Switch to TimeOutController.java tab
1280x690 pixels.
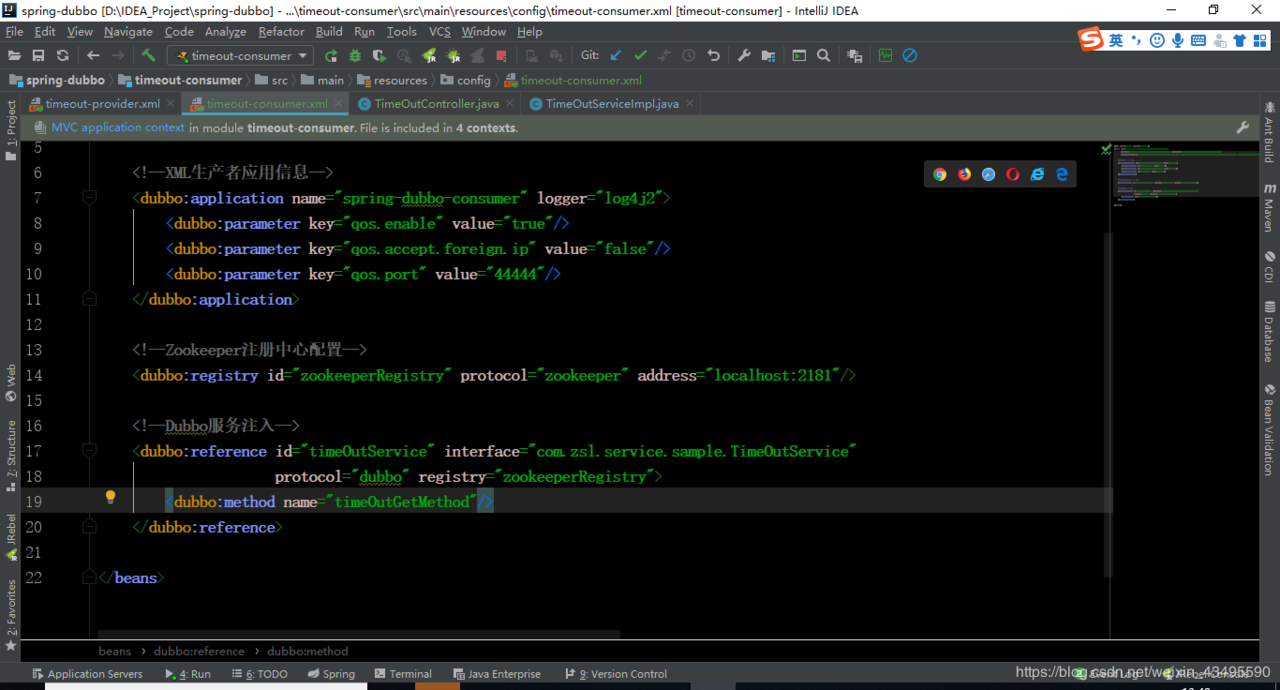(436, 104)
